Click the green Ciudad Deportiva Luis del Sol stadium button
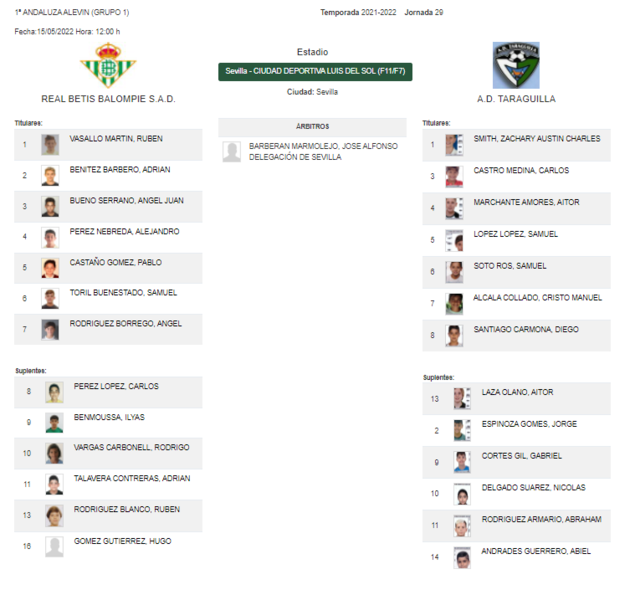 (315, 72)
